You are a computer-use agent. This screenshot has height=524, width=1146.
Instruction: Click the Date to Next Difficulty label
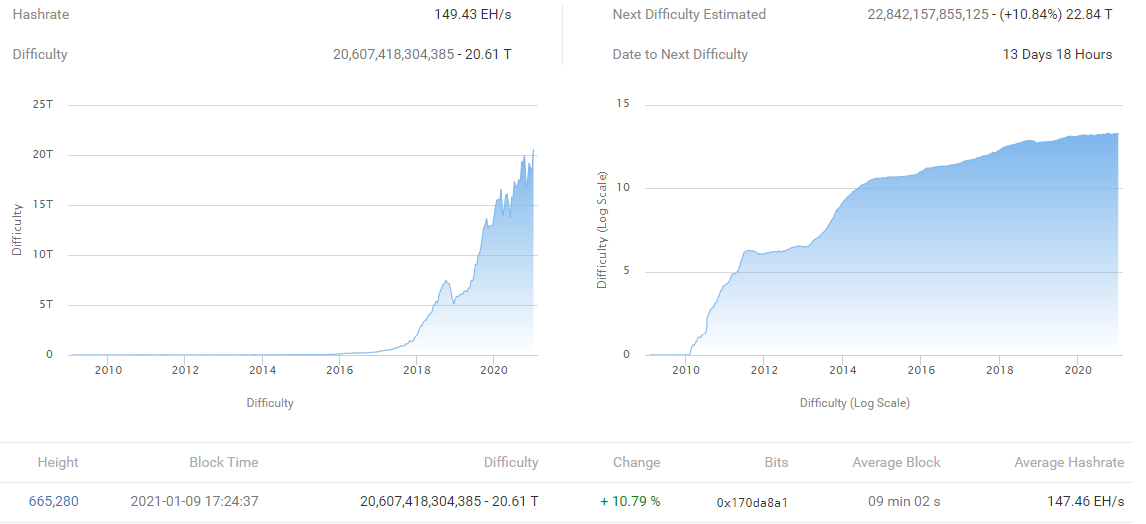click(x=680, y=55)
